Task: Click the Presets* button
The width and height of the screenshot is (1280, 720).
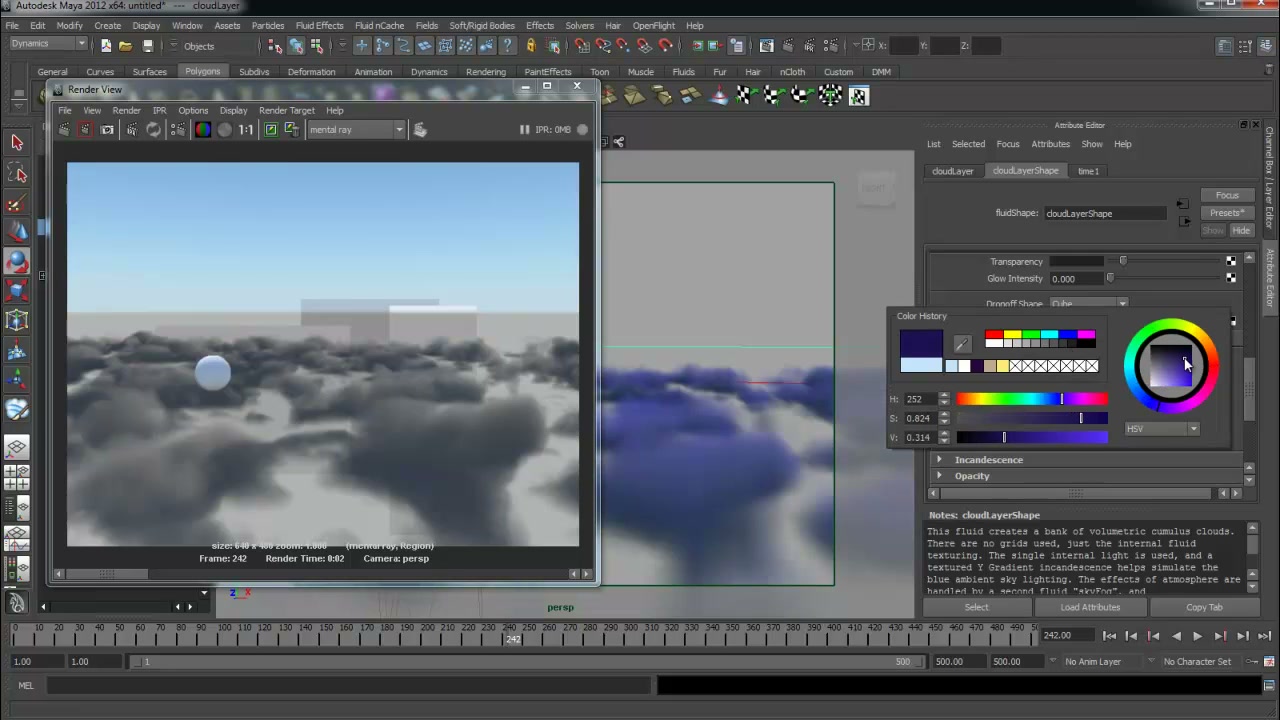Action: 1227,213
